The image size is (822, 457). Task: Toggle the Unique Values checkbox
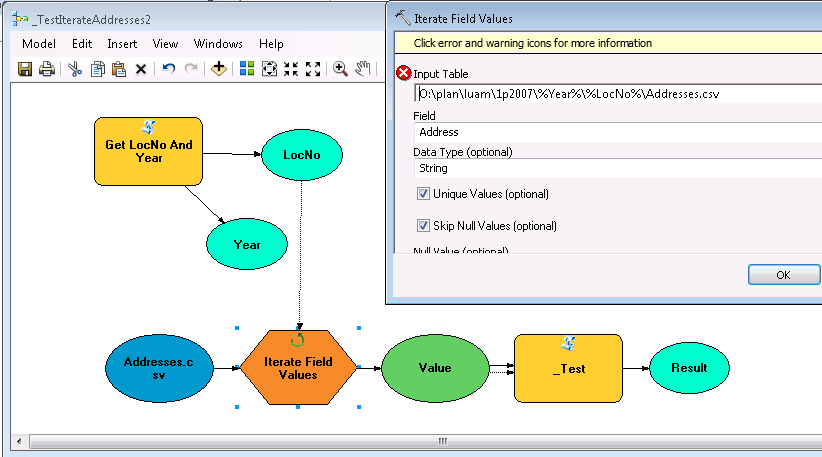pyautogui.click(x=423, y=194)
